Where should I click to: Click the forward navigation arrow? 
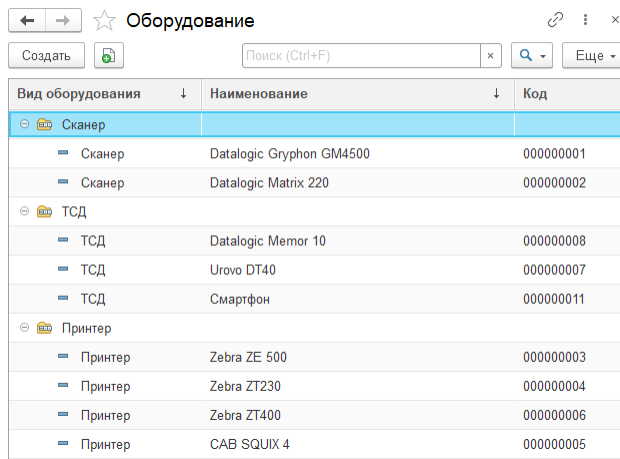point(63,20)
